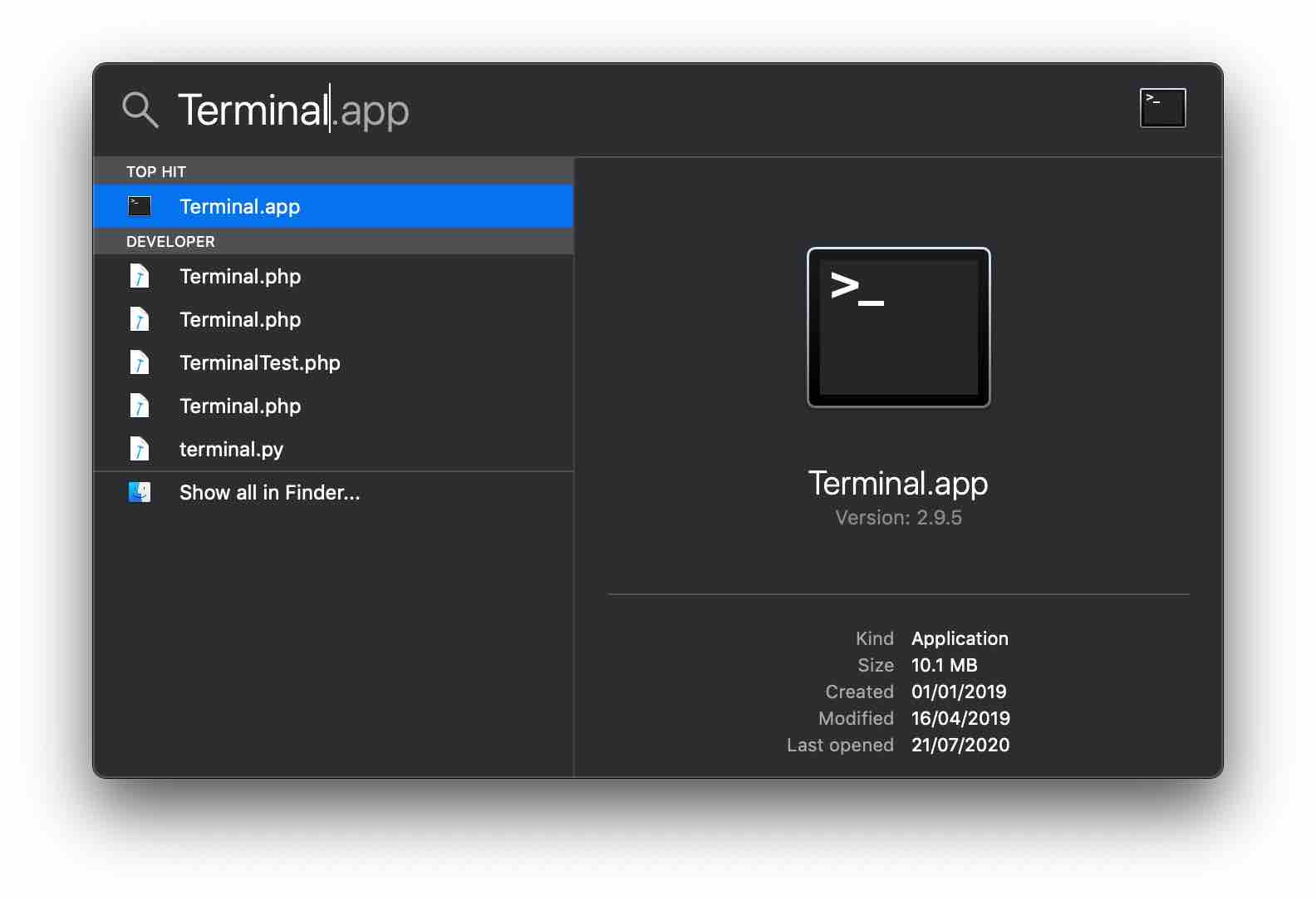The image size is (1316, 901).
Task: Click the magnifying glass search icon
Action: click(140, 110)
